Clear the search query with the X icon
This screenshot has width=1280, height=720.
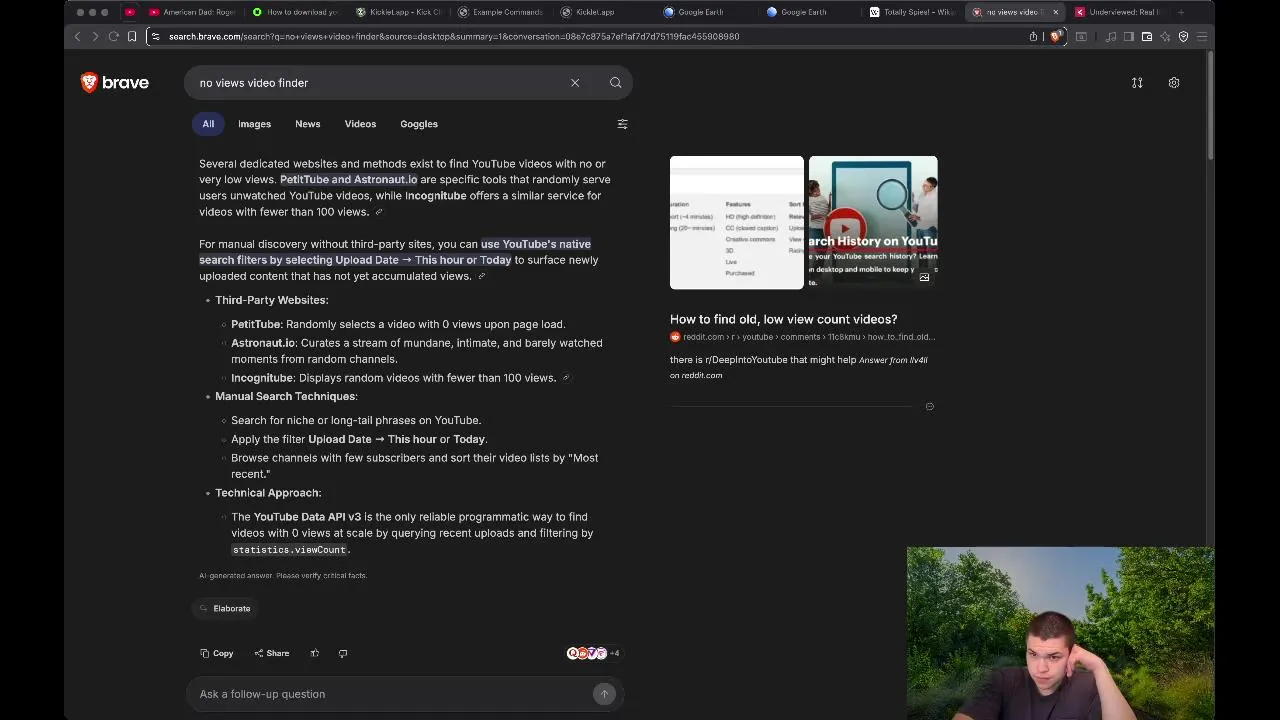(575, 83)
